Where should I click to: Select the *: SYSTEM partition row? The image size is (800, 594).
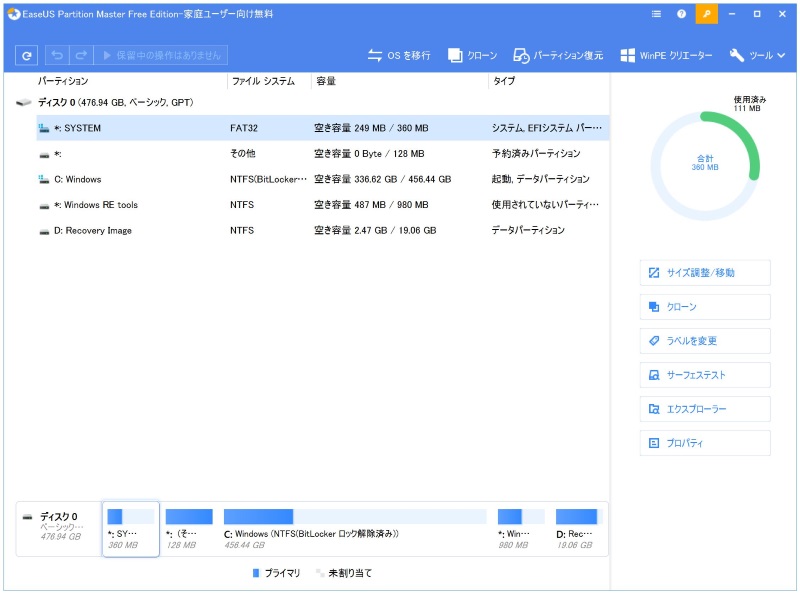[x=323, y=128]
